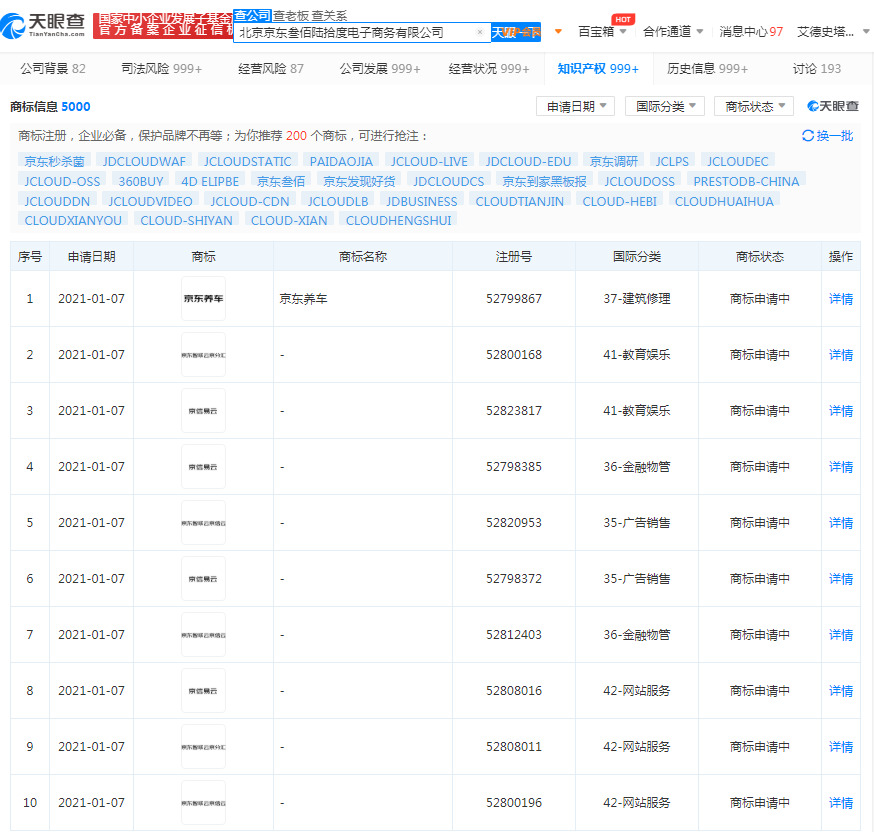Select registration number 52799867 cell
Image resolution: width=874 pixels, height=832 pixels.
point(513,299)
